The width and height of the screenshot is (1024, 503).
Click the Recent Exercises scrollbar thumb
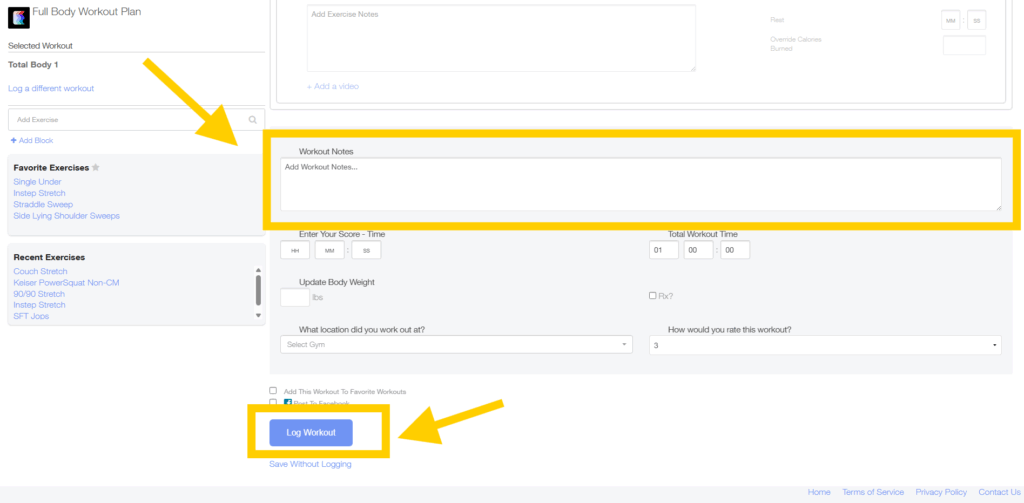[258, 290]
